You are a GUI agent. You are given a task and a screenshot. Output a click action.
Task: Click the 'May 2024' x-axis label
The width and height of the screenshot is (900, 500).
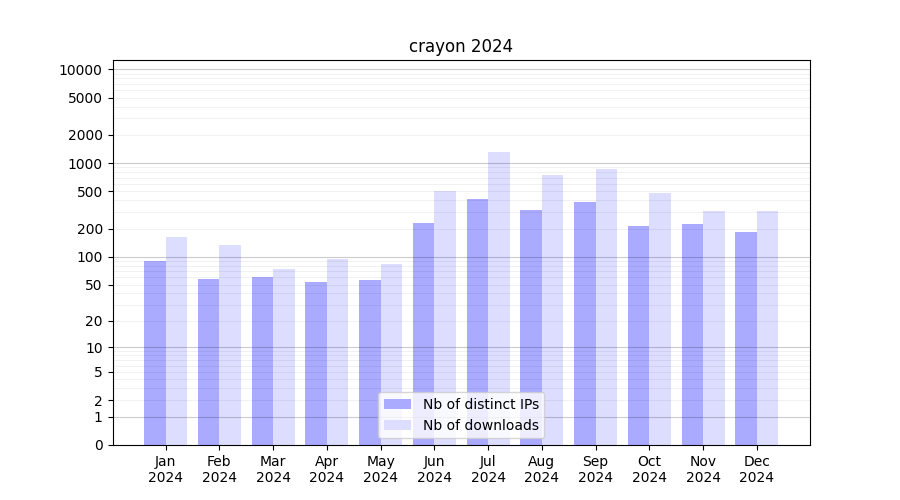point(380,469)
